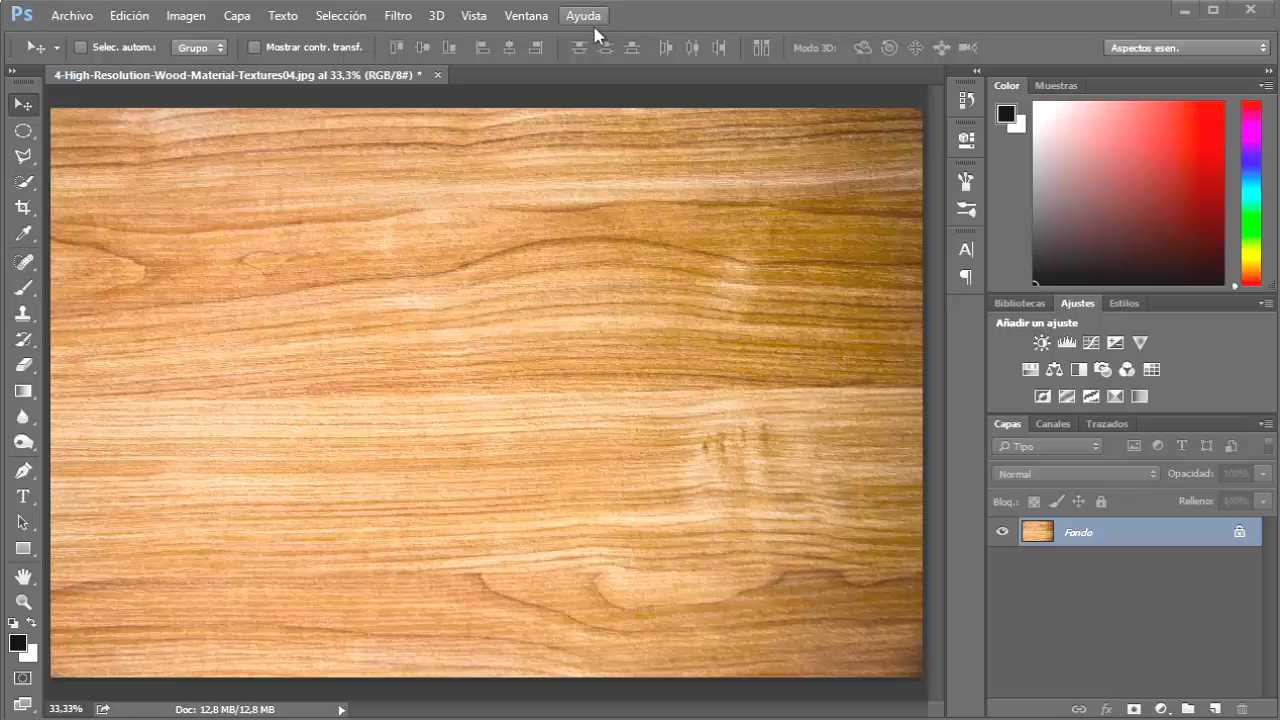Add a layer mask in Capas panel
This screenshot has width=1280, height=720.
tap(1134, 709)
